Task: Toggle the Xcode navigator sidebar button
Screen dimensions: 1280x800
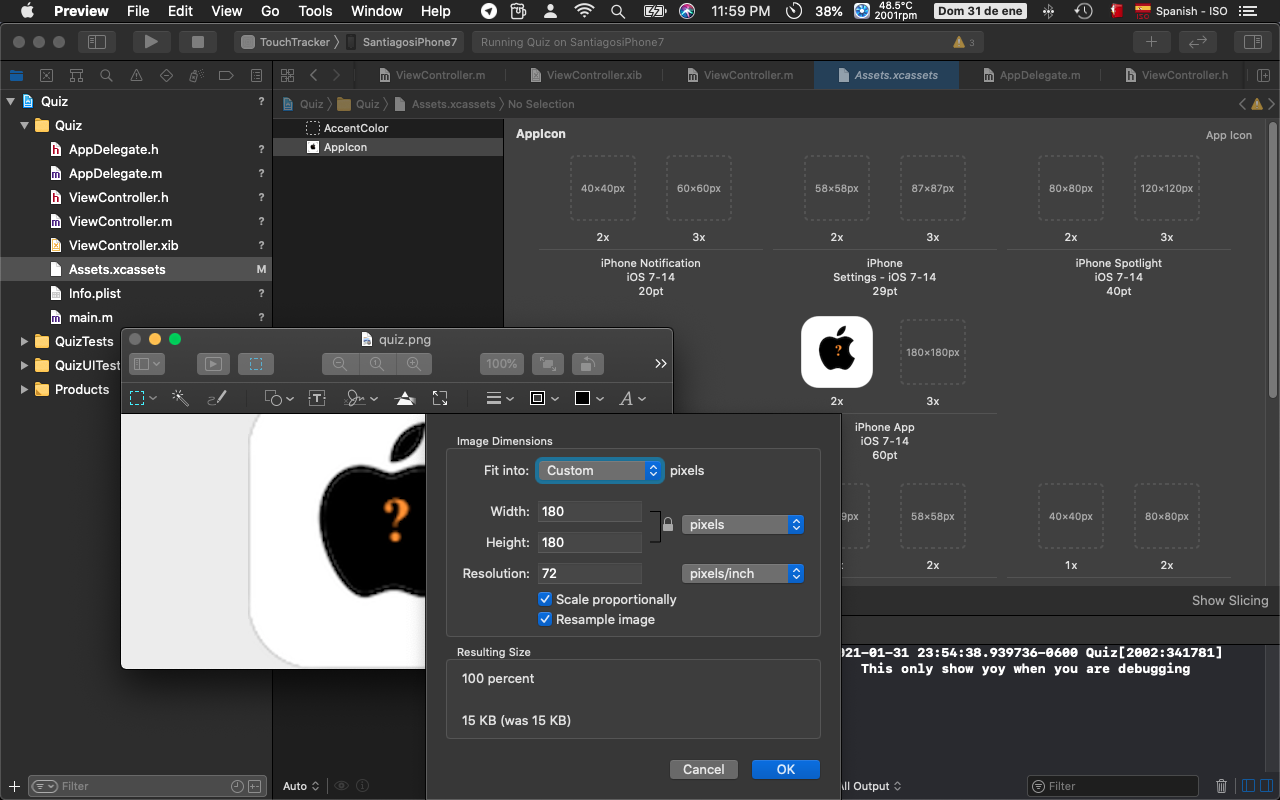Action: tap(97, 42)
